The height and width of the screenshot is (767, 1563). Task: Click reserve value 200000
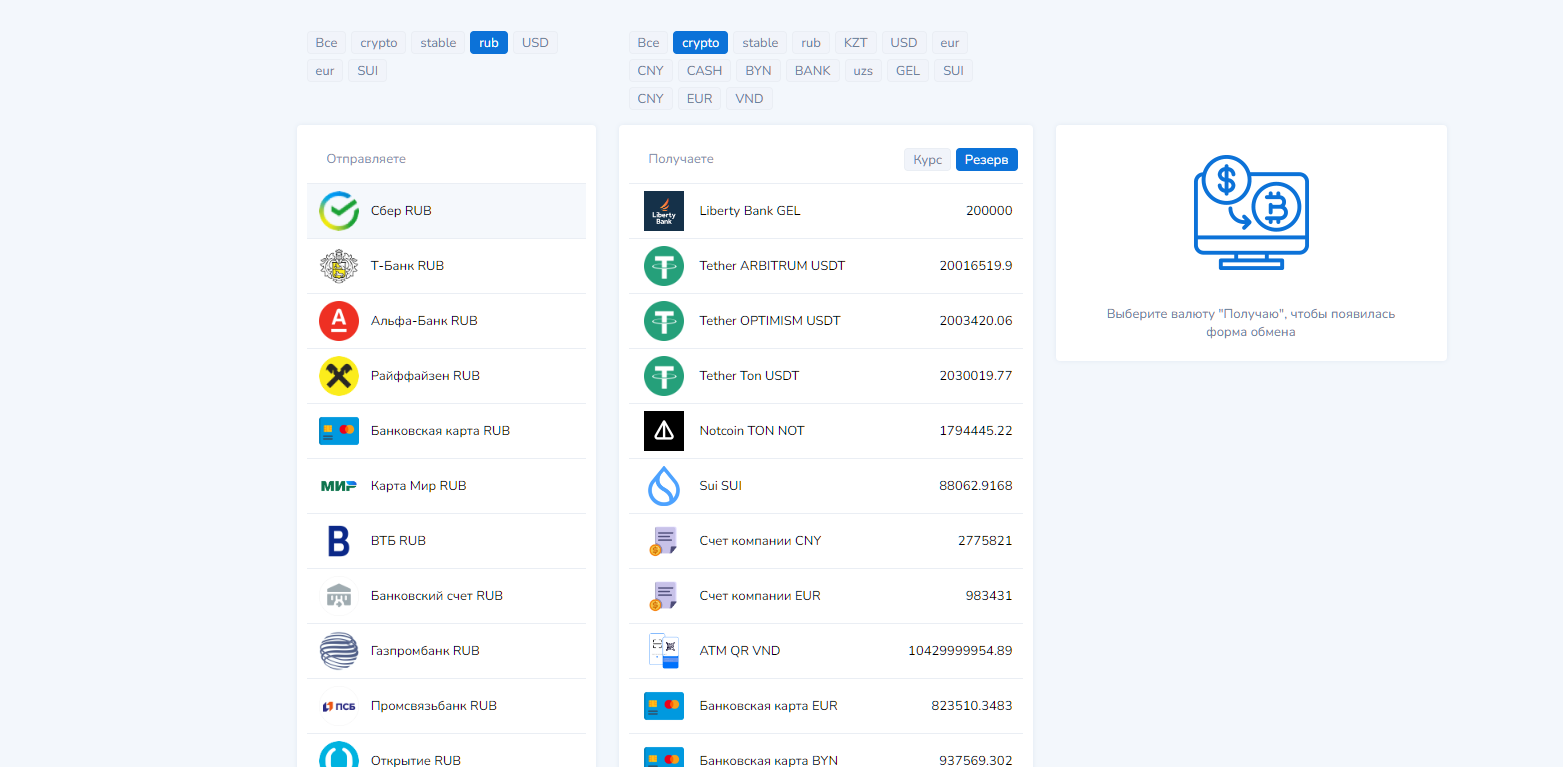tap(989, 211)
